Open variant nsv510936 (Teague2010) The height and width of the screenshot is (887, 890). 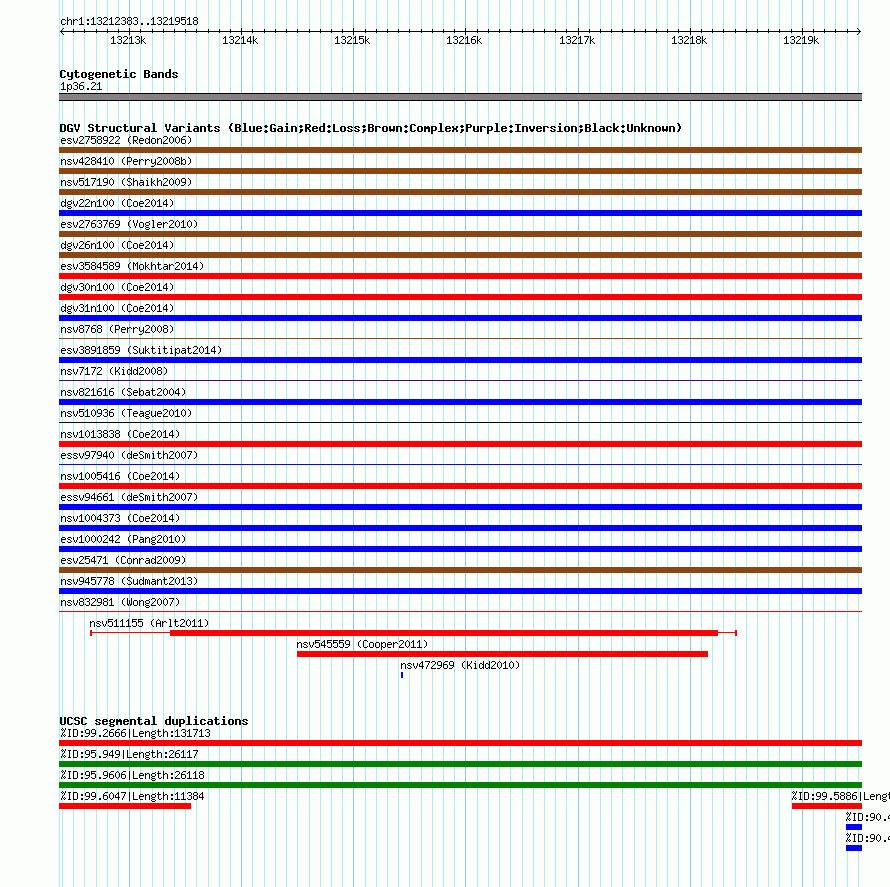126,413
